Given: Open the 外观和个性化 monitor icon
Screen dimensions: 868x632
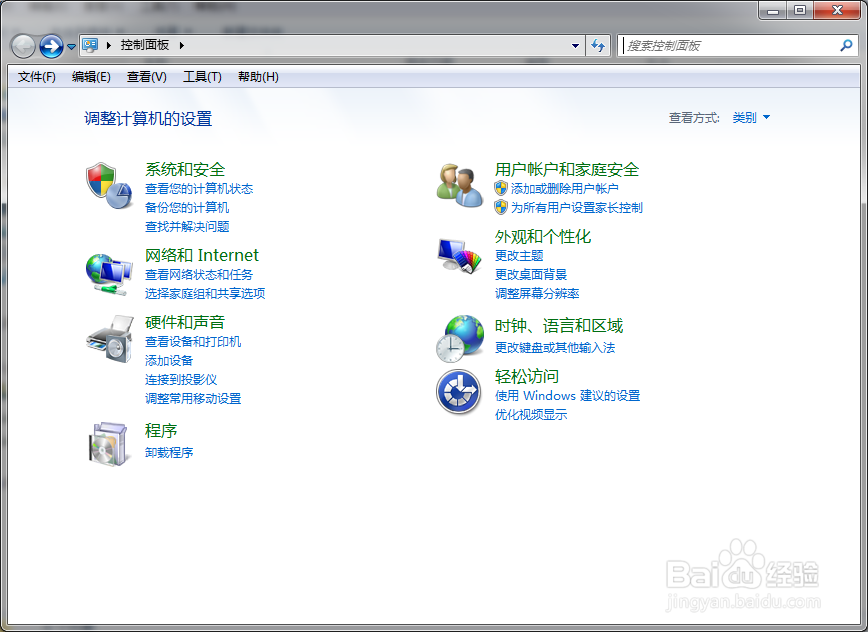Looking at the screenshot, I should click(459, 256).
